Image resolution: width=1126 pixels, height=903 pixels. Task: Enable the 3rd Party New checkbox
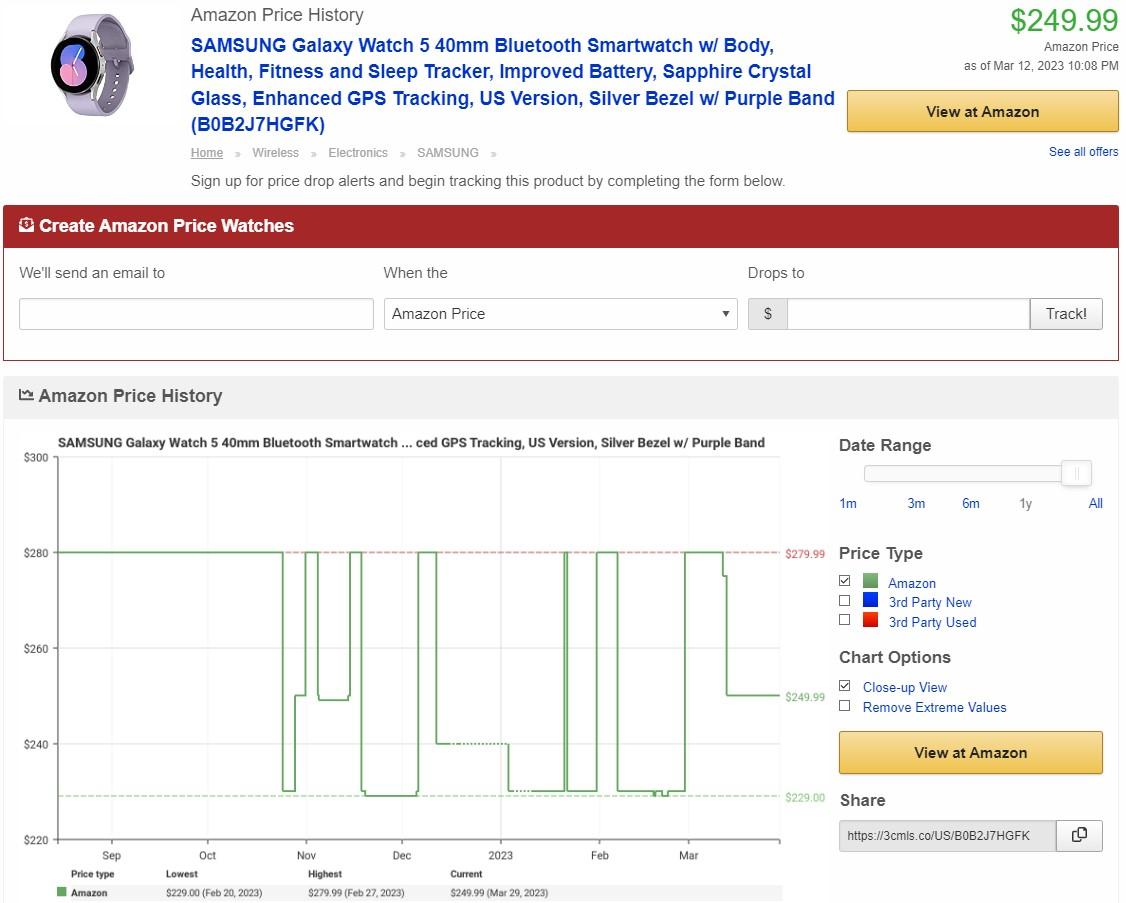point(845,601)
